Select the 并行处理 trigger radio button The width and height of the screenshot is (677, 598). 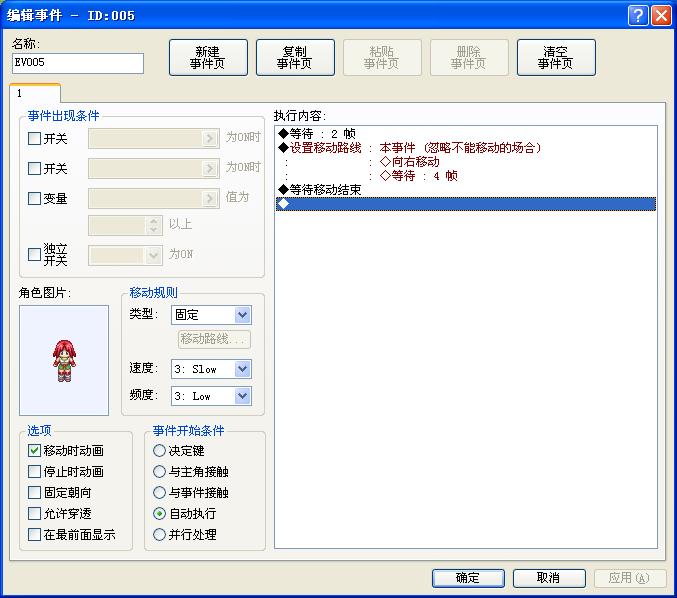coord(159,535)
